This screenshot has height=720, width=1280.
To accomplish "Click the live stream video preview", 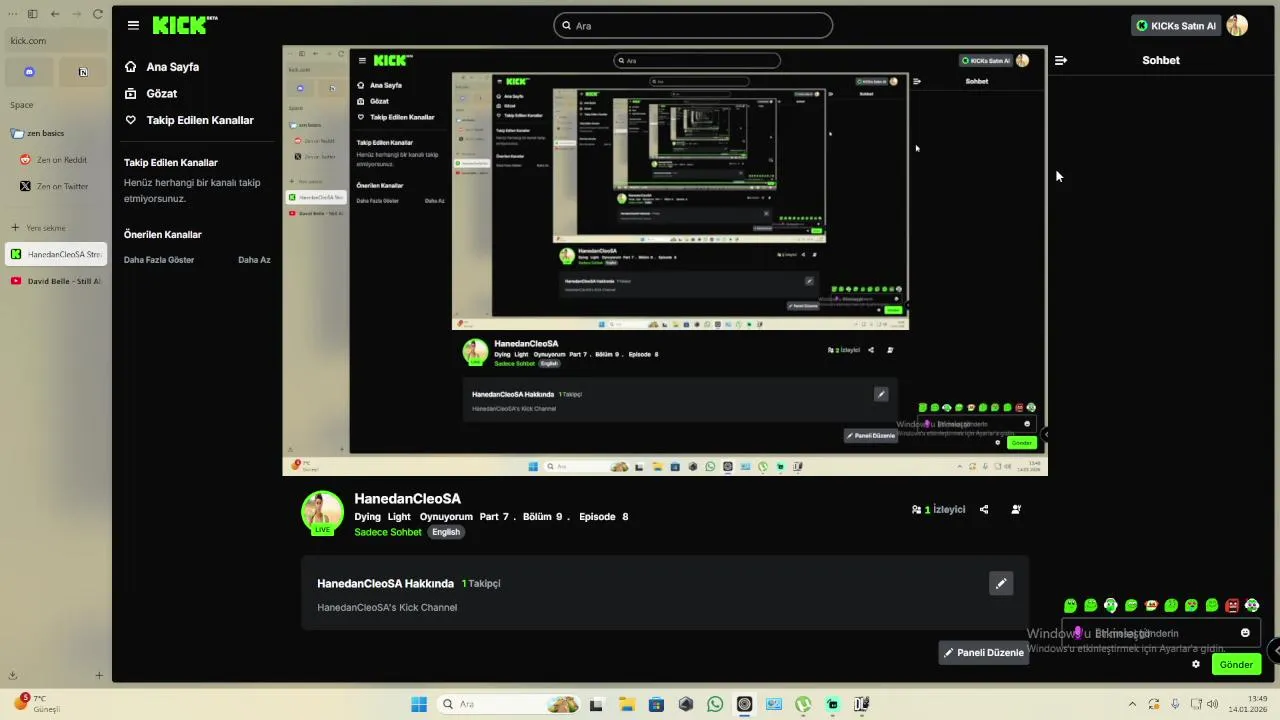I will pos(665,260).
